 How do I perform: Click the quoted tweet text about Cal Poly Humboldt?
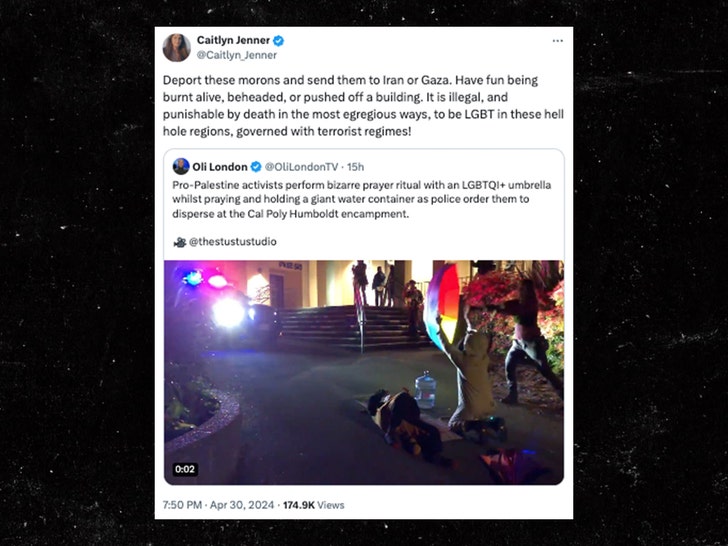tap(362, 199)
